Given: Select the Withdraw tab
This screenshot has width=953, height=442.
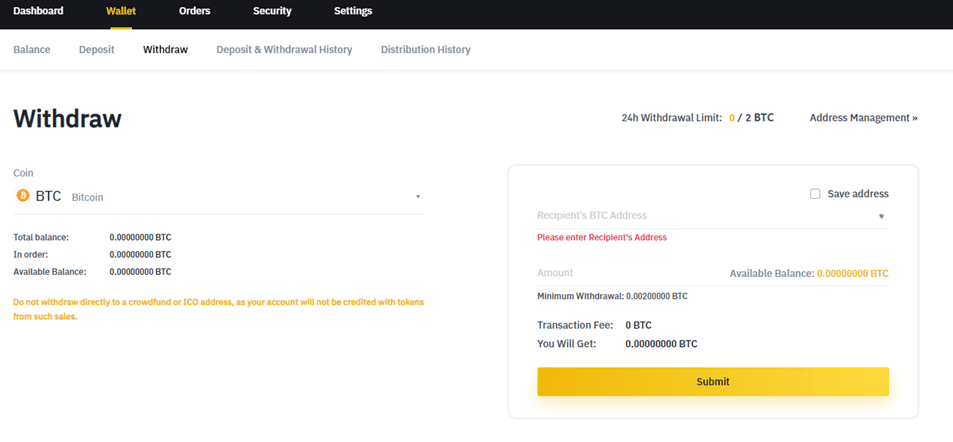Looking at the screenshot, I should (165, 50).
